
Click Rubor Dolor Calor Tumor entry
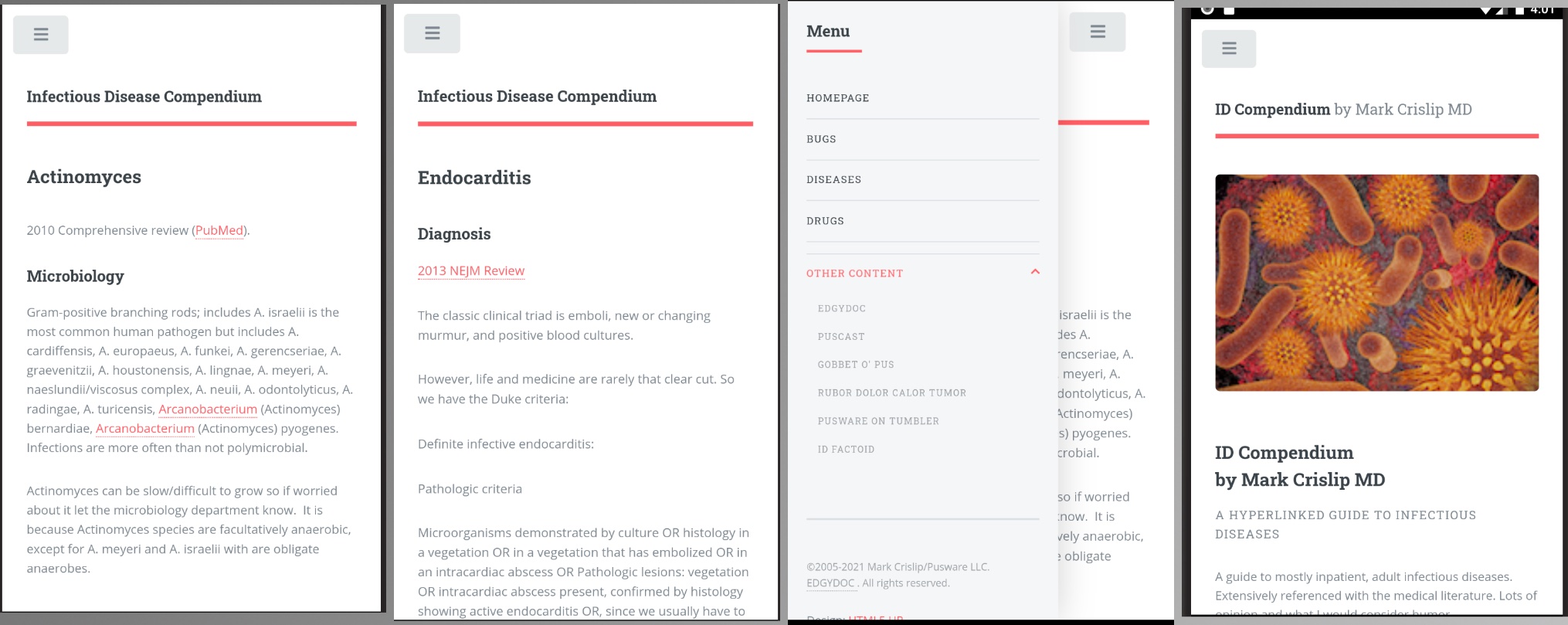tap(891, 392)
